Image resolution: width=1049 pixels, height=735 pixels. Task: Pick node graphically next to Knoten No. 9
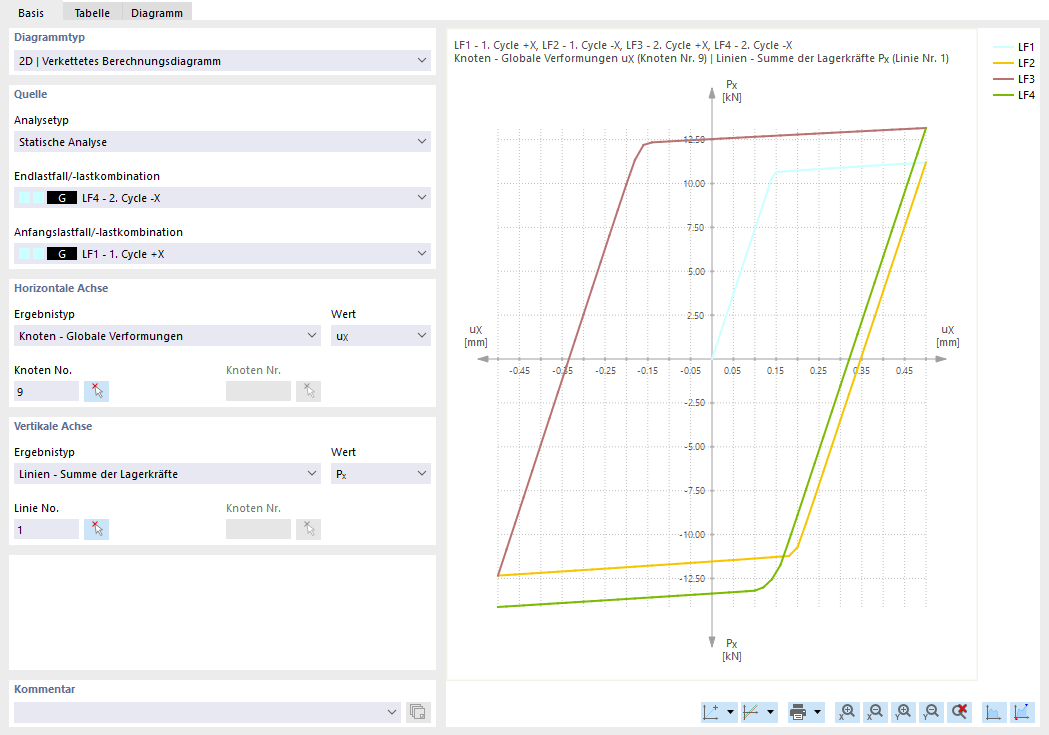(96, 391)
